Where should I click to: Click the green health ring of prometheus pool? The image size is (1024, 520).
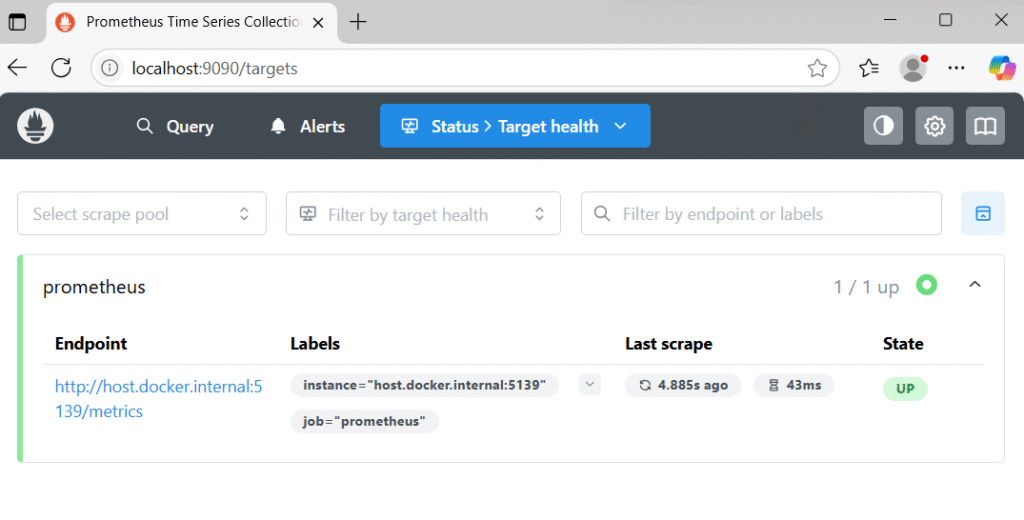(x=926, y=285)
